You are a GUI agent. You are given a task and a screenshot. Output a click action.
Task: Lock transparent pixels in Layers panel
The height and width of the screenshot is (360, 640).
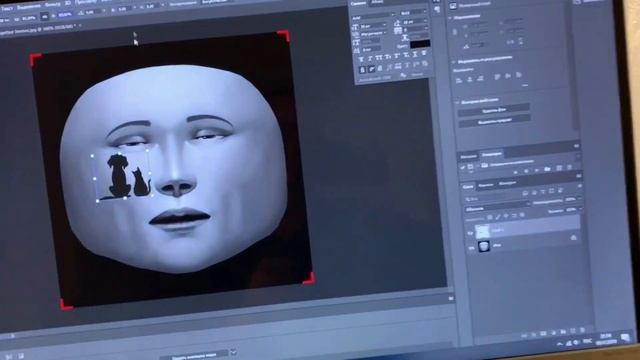(x=489, y=218)
